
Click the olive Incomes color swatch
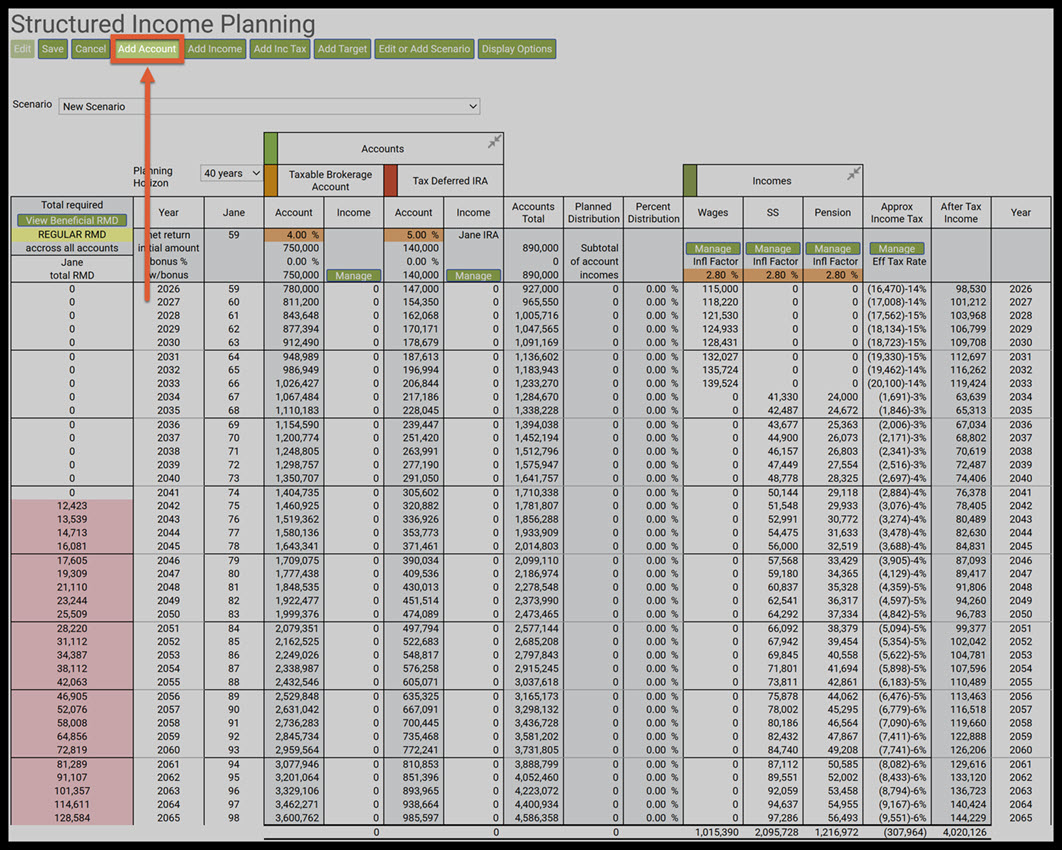689,181
